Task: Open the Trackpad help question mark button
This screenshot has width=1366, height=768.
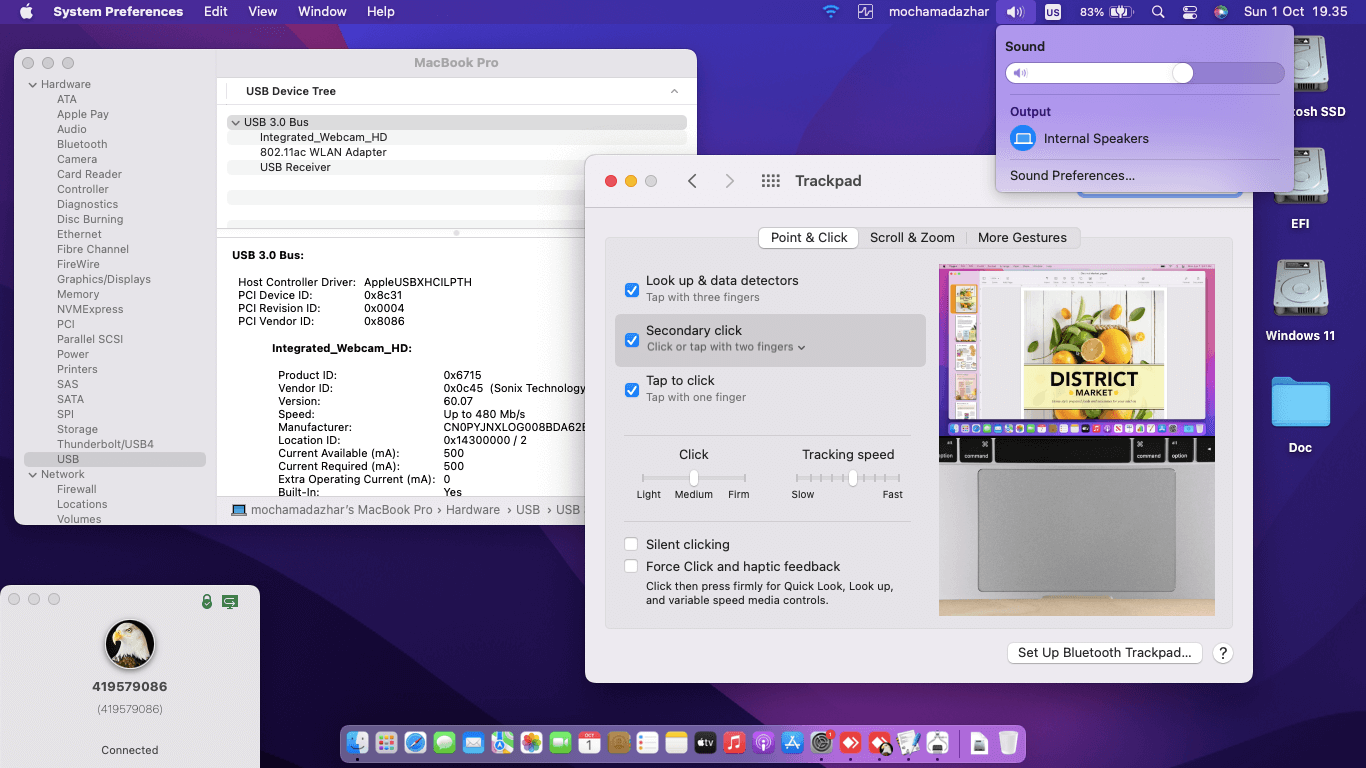Action: pos(1222,653)
